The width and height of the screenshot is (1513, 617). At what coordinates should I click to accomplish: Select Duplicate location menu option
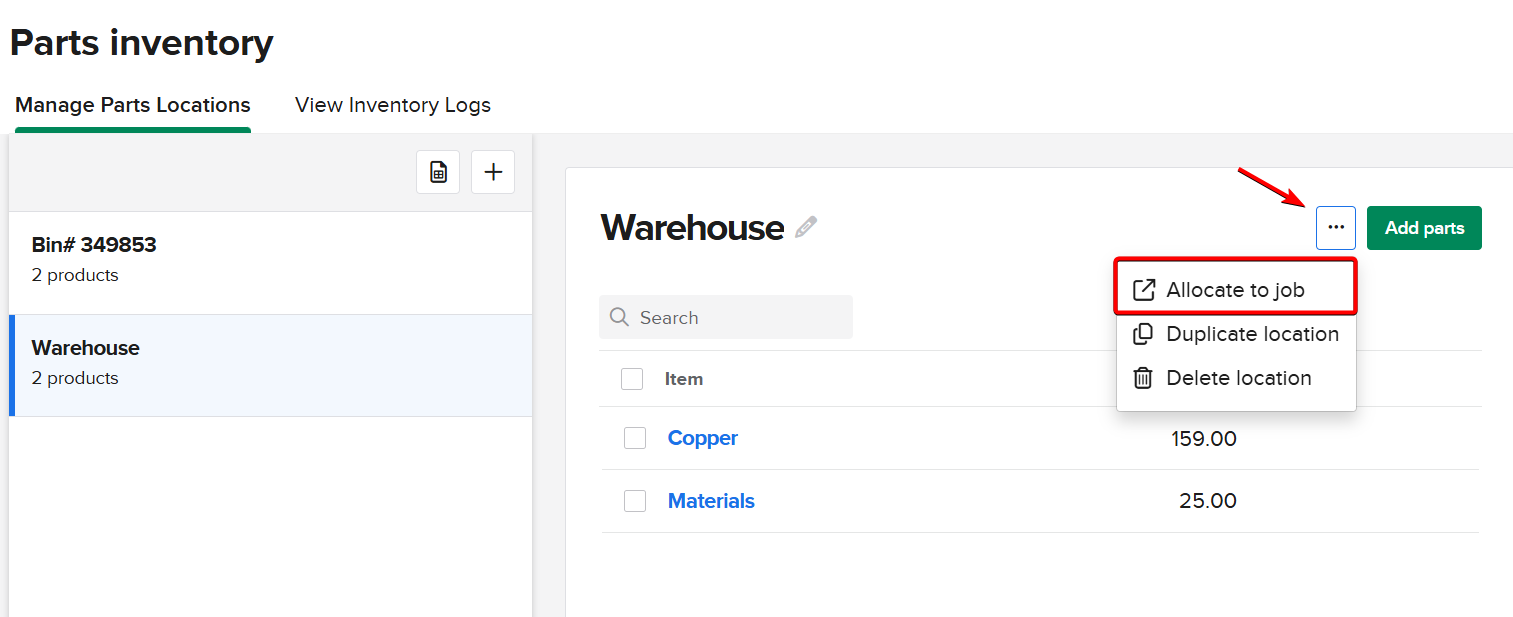tap(1251, 334)
